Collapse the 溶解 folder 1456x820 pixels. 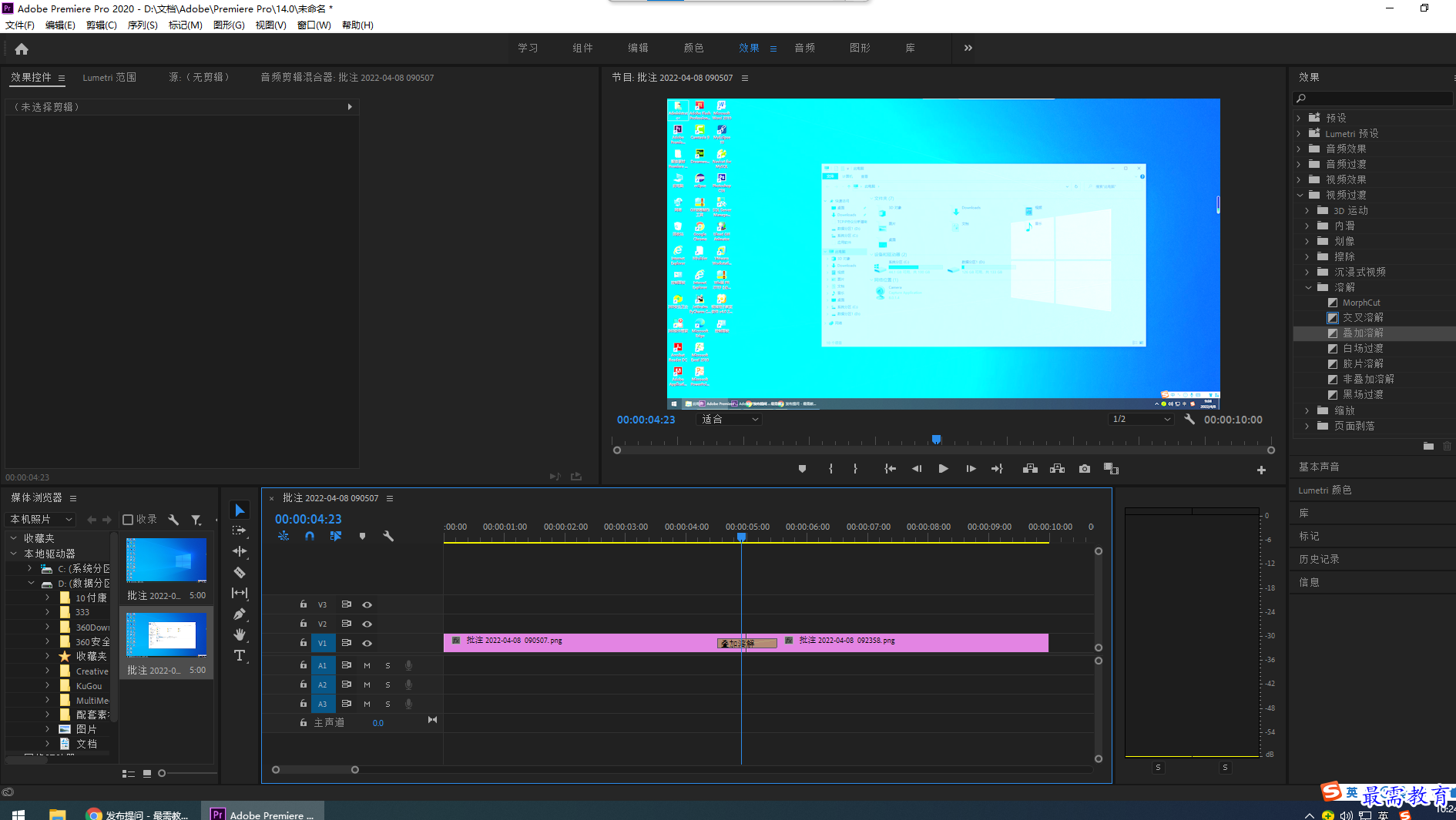pos(1308,287)
